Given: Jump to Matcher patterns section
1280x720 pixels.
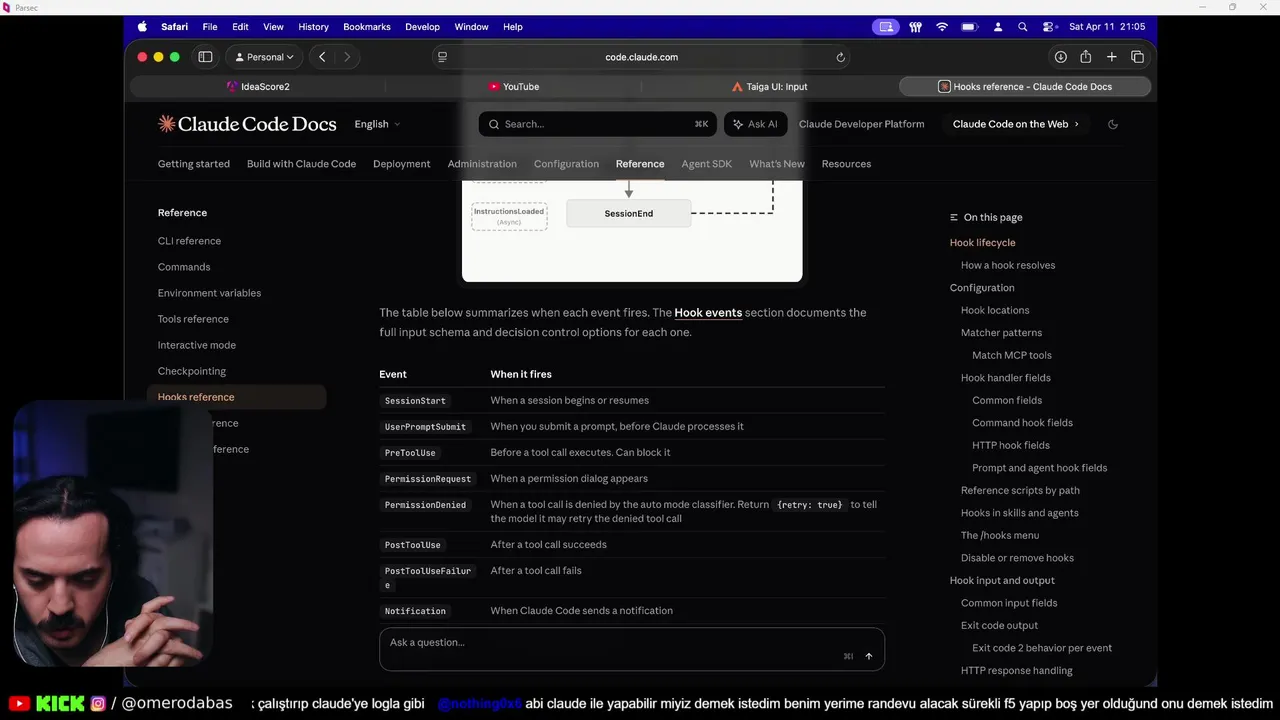Looking at the screenshot, I should 1001,333.
